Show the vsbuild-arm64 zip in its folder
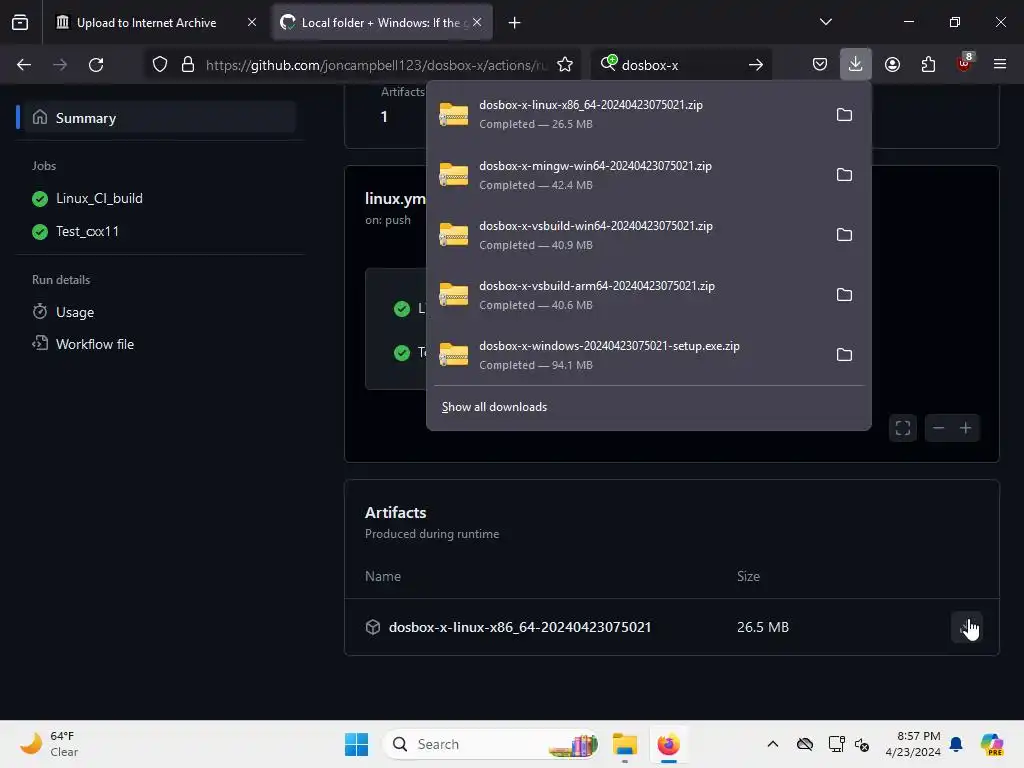Image resolution: width=1024 pixels, height=768 pixels. coord(844,295)
